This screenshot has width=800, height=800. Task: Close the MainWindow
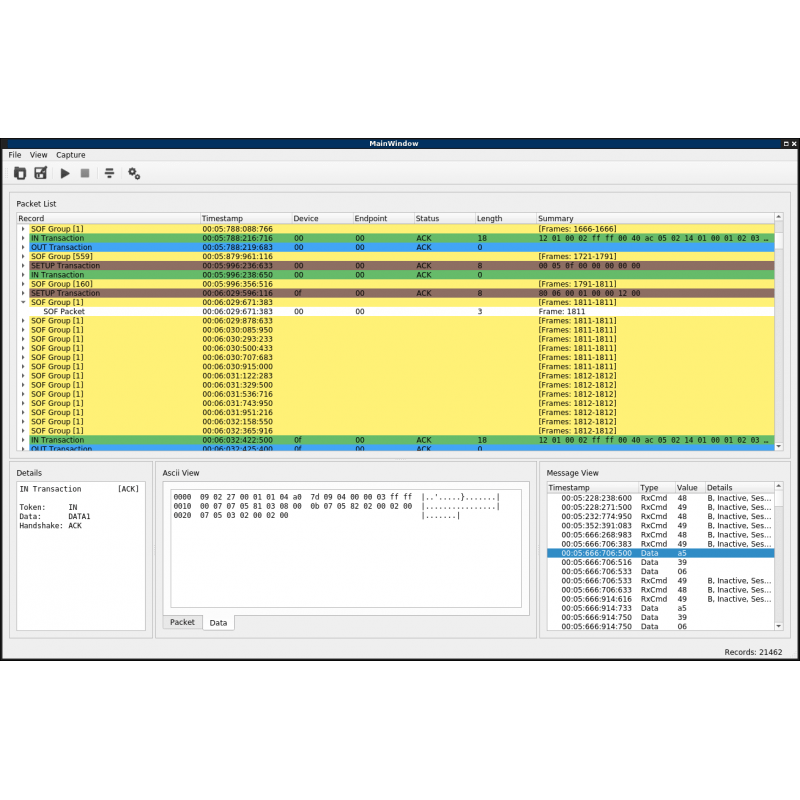(x=794, y=144)
